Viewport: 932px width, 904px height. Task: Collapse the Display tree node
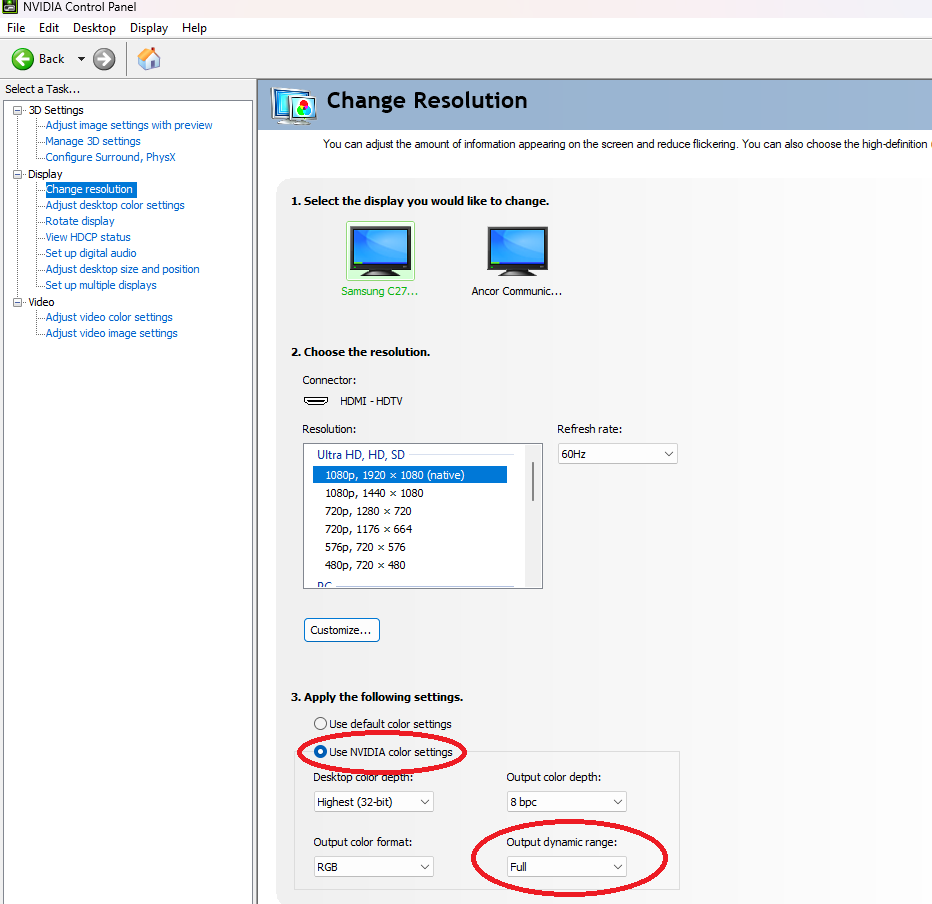pos(18,174)
